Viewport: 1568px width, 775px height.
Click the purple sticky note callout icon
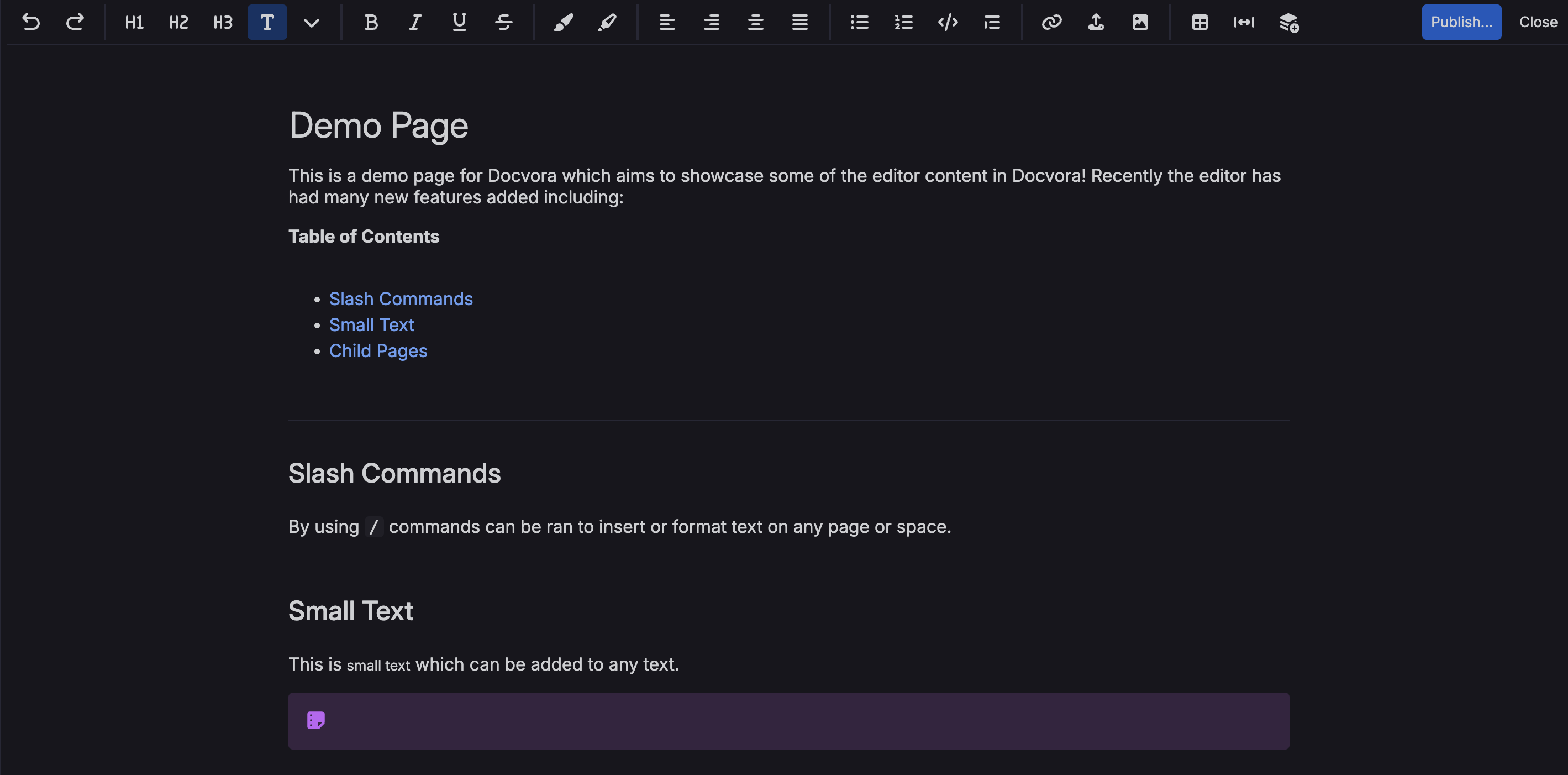(316, 721)
